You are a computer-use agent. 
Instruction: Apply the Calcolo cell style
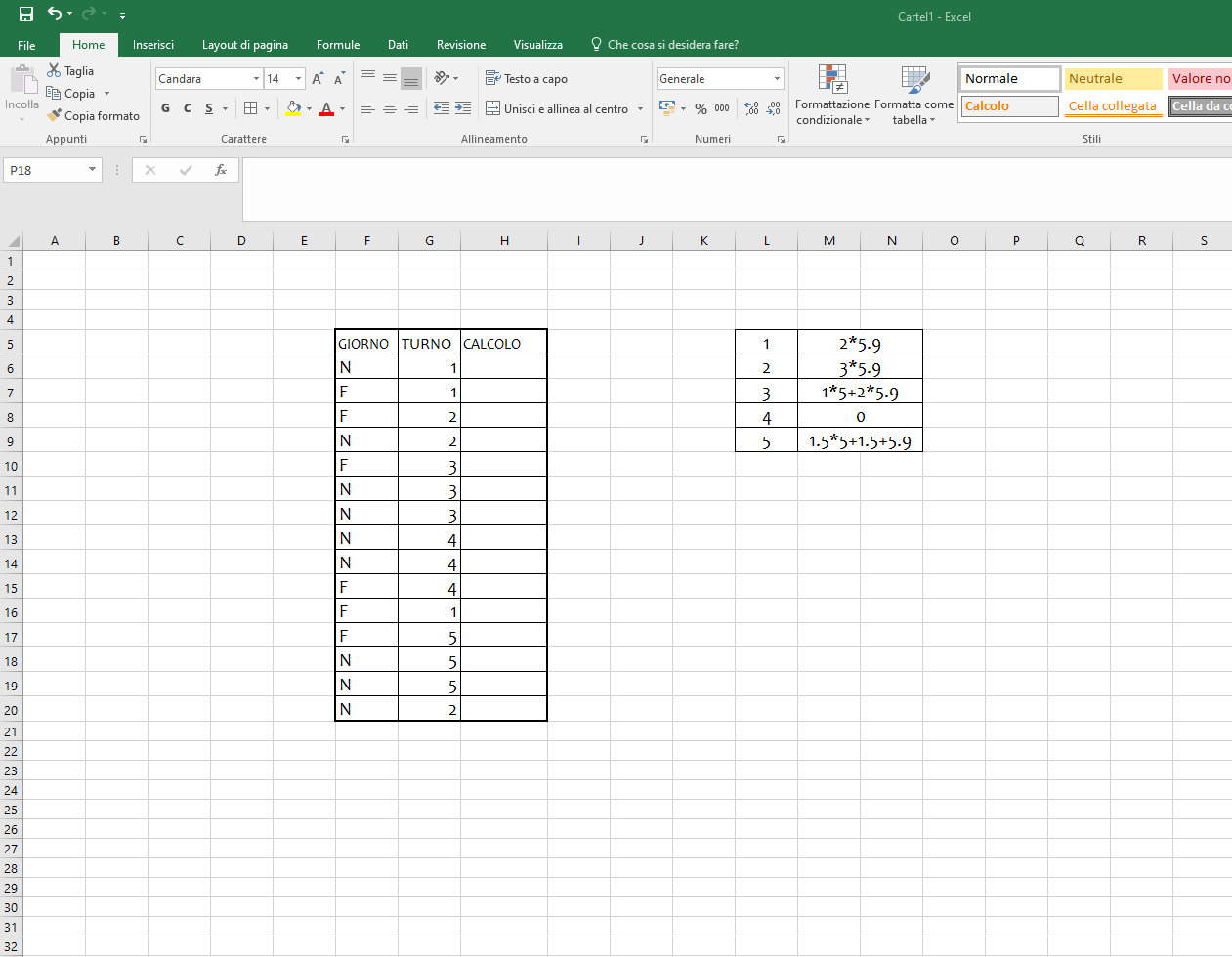tap(1010, 106)
